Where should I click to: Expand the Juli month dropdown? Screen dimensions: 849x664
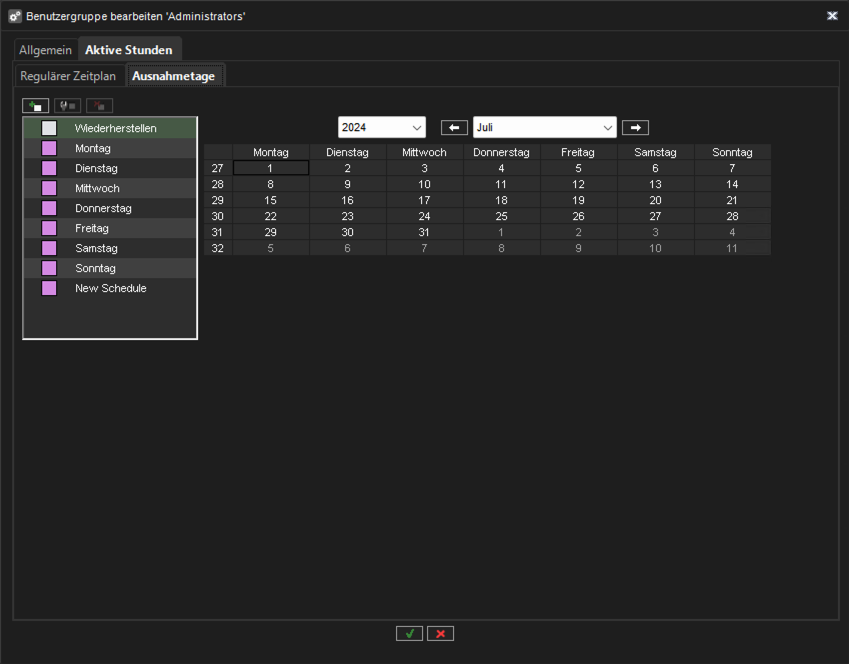coord(544,128)
